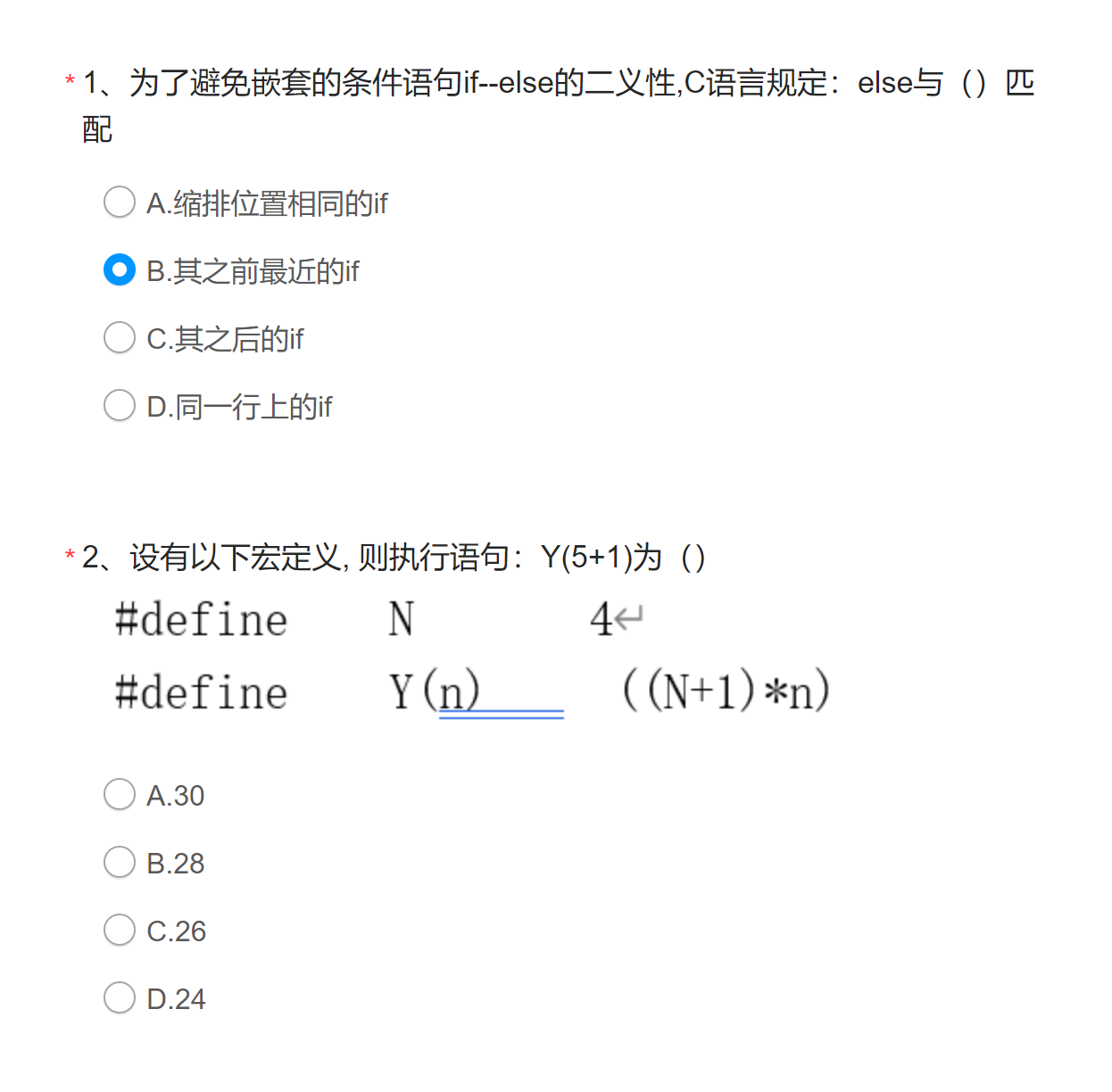This screenshot has height=1092, width=1112.
Task: Click the option label text 缩排位置相同的if
Action: click(x=280, y=203)
